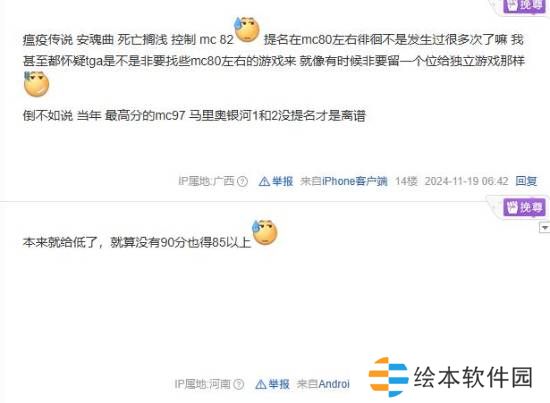Click the partial 挽尊 badge at top edge
The width and height of the screenshot is (550, 403).
click(x=526, y=6)
